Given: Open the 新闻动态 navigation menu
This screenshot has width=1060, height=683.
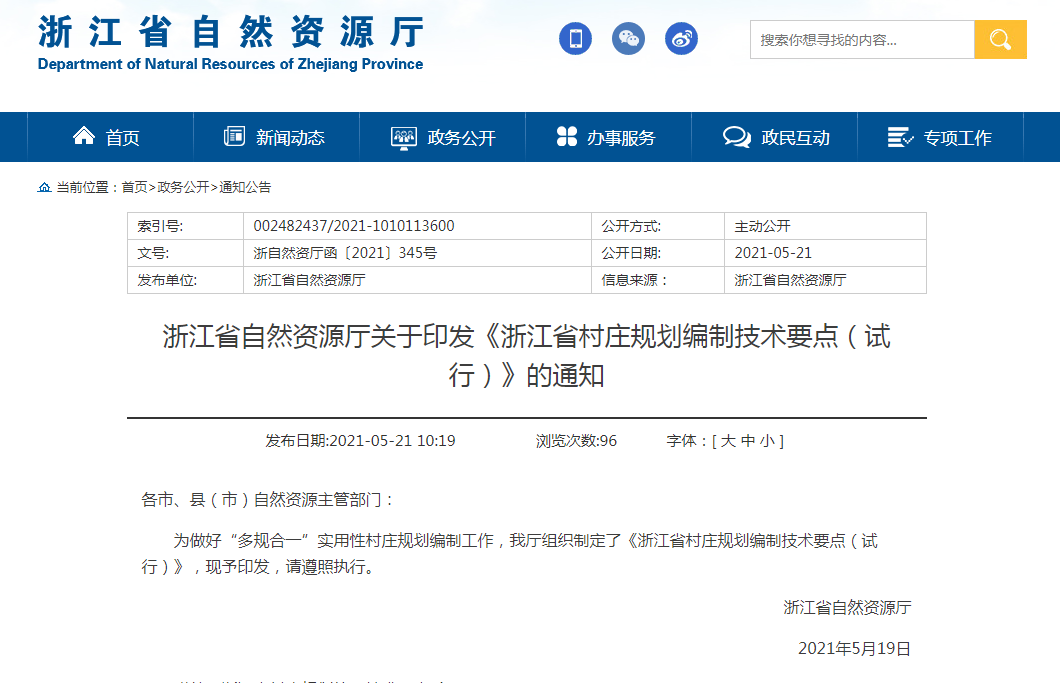Looking at the screenshot, I should point(290,138).
